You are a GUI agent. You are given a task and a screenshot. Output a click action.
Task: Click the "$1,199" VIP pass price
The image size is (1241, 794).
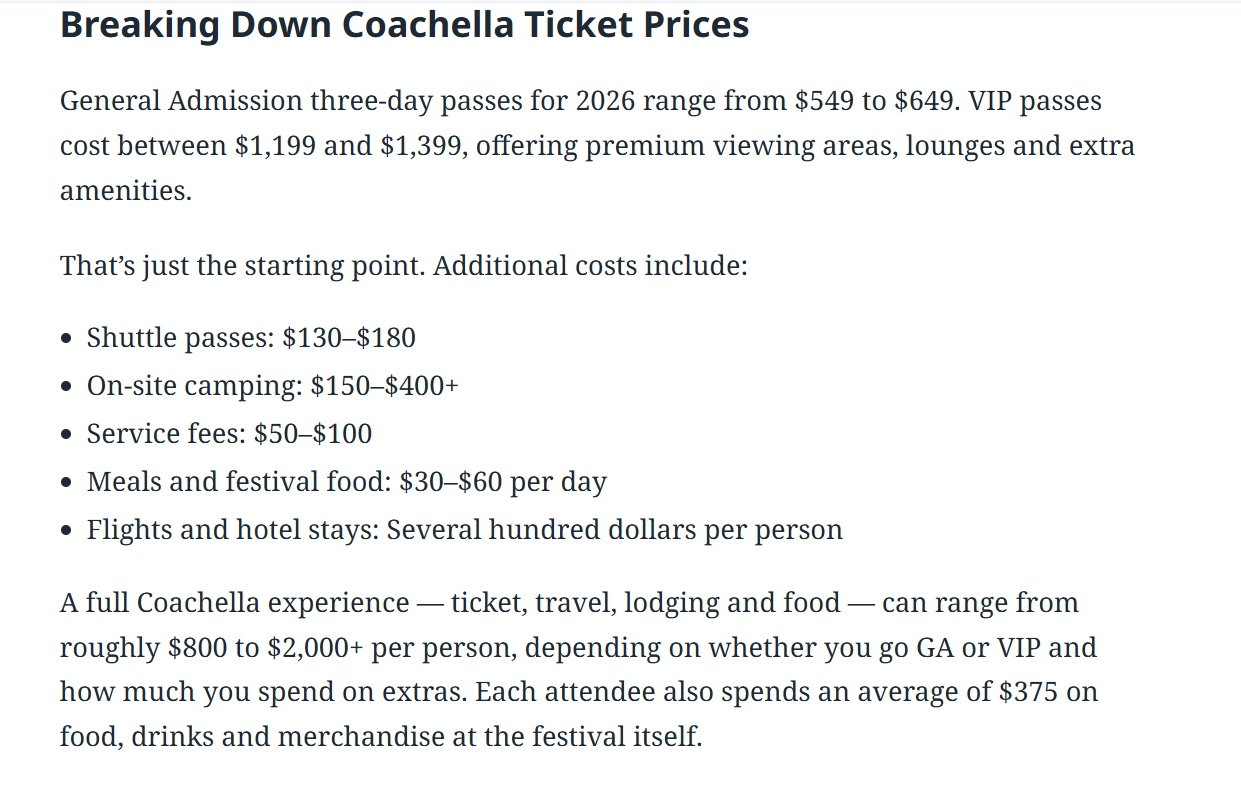click(276, 146)
